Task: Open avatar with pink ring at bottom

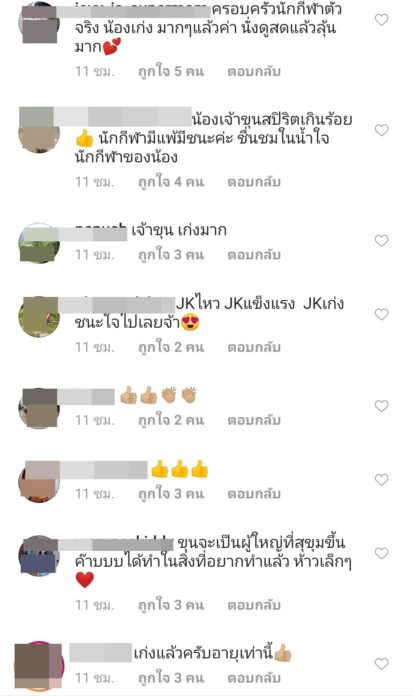Action: [39, 666]
